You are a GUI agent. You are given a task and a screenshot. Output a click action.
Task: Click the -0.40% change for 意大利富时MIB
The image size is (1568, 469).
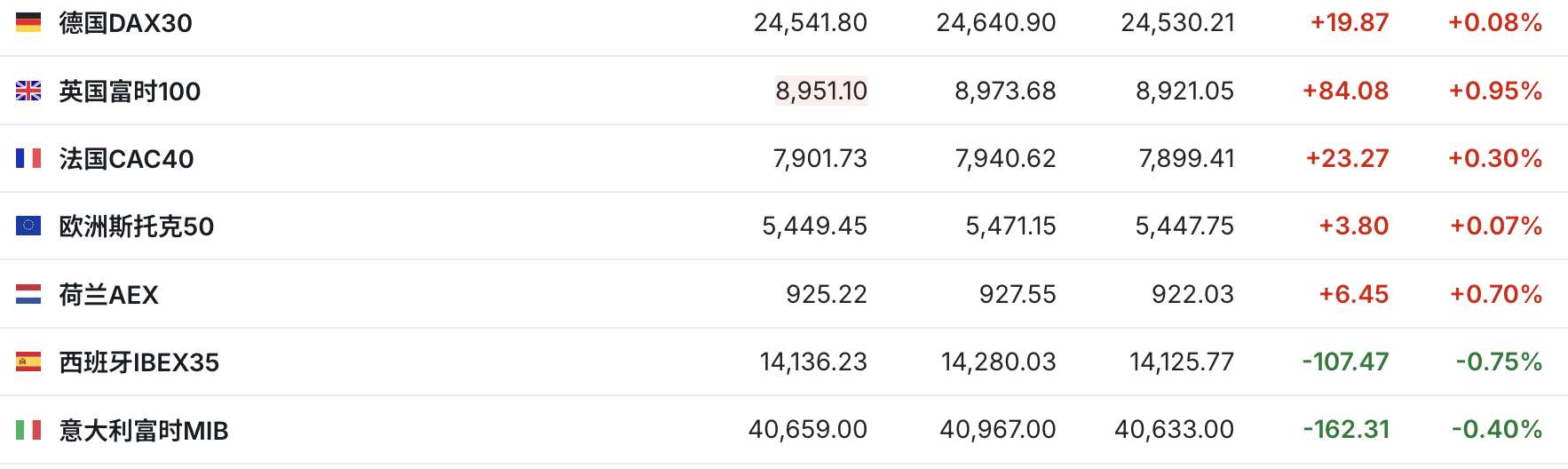pos(1497,429)
